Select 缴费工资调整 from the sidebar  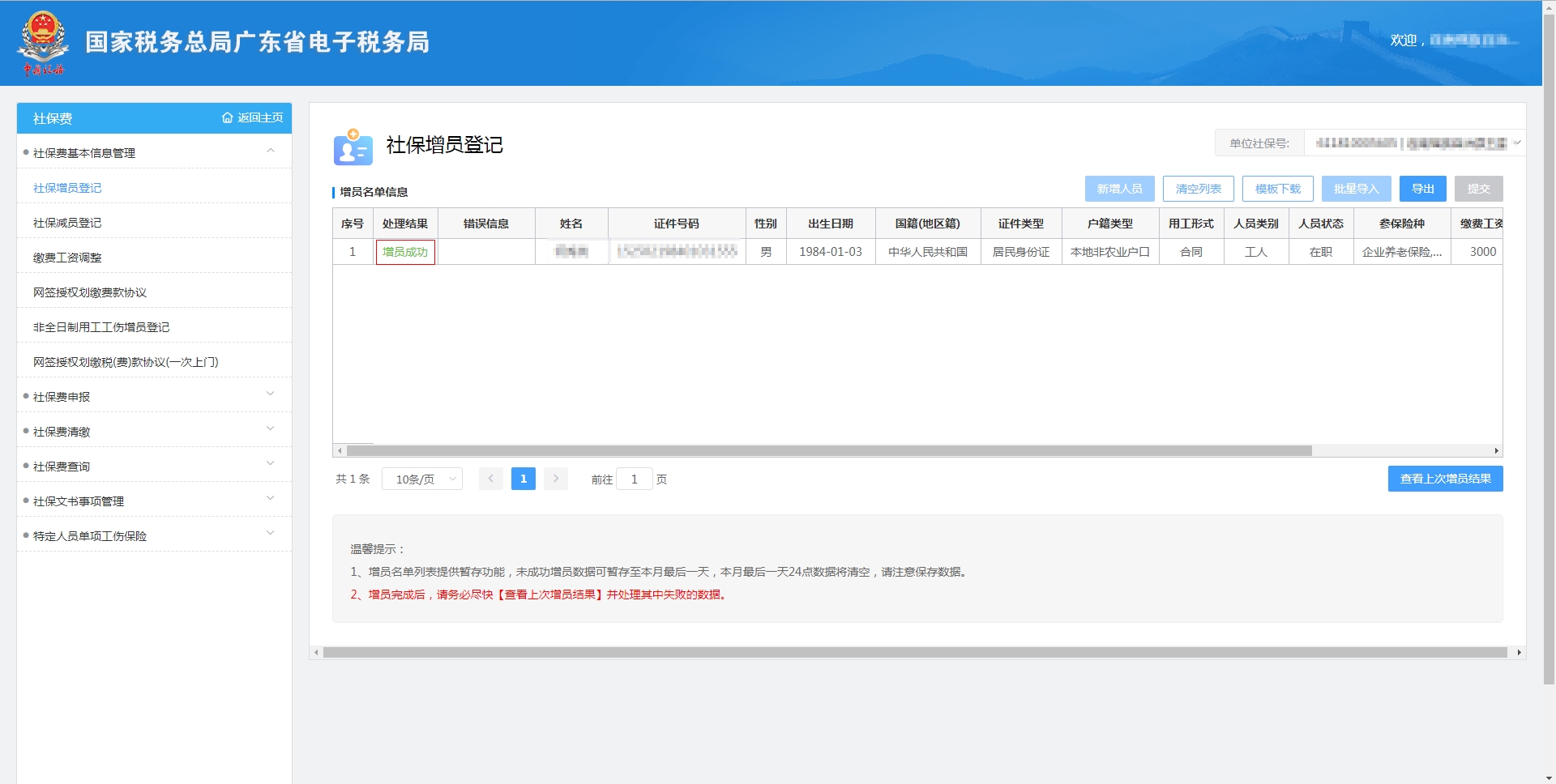coord(67,258)
